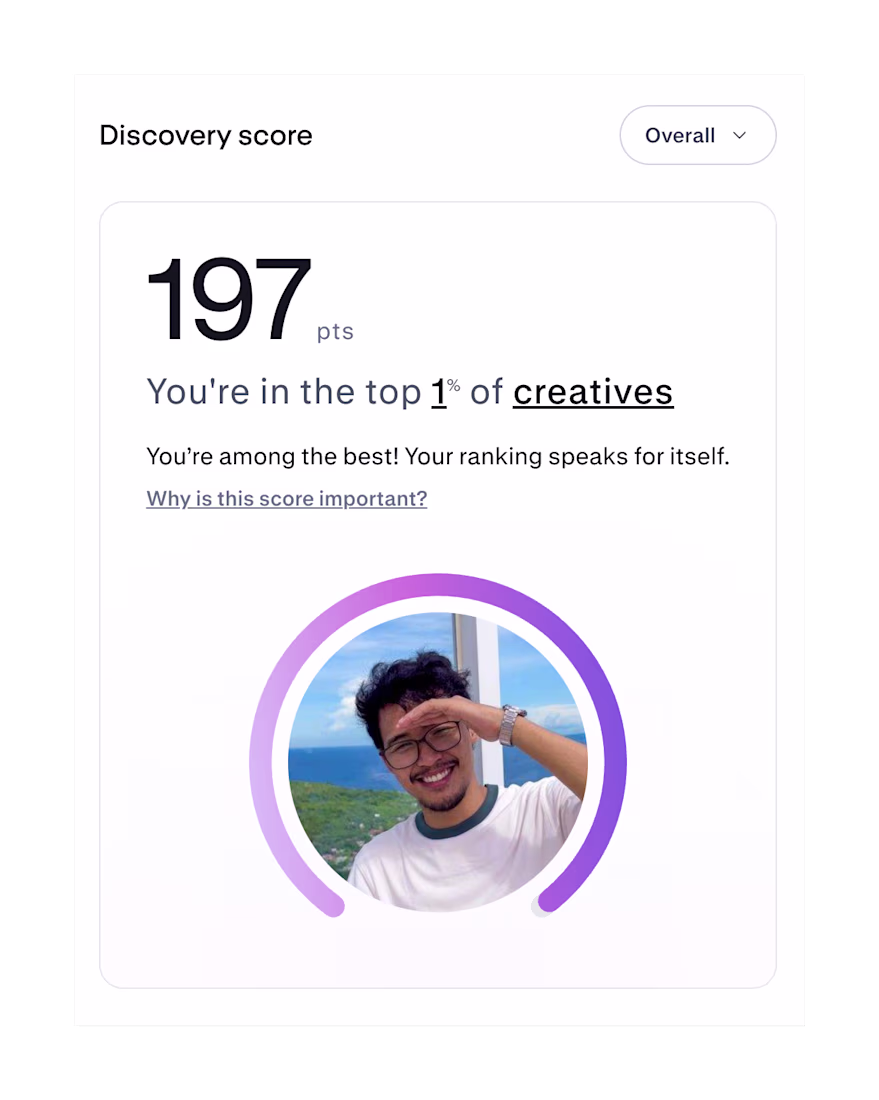This screenshot has height=1100, width=879.
Task: Select the 'Overall' label text in the pill
Action: (680, 135)
